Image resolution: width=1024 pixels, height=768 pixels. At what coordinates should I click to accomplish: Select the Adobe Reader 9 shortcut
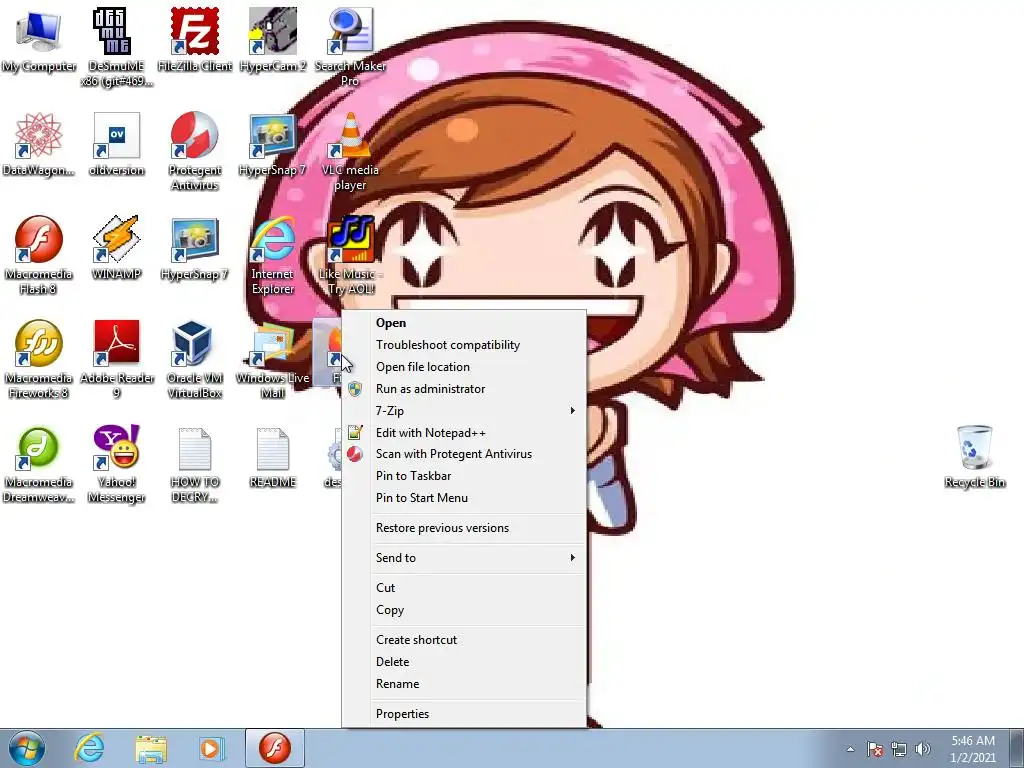116,359
